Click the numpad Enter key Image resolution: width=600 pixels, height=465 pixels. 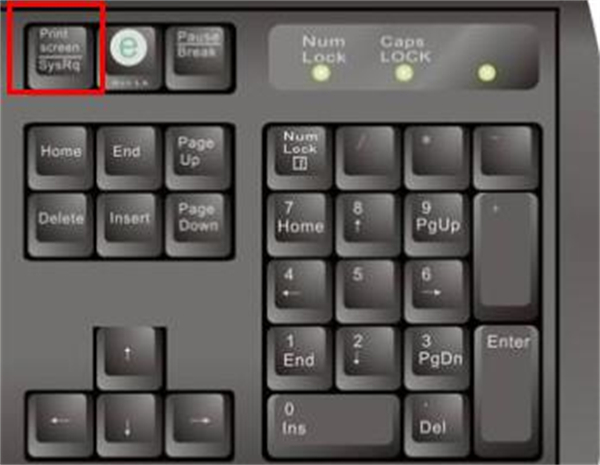(507, 391)
